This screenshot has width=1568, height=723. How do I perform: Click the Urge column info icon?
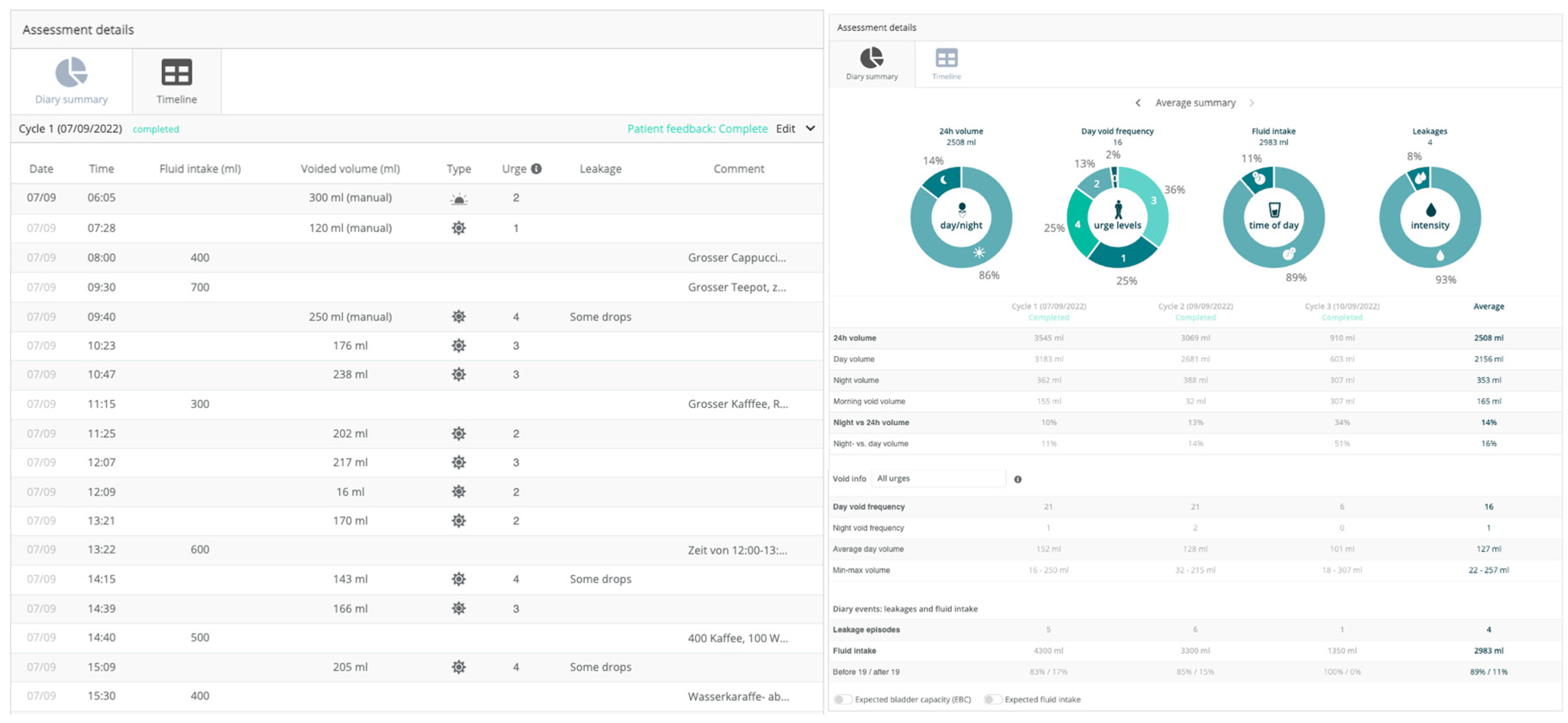pyautogui.click(x=536, y=168)
